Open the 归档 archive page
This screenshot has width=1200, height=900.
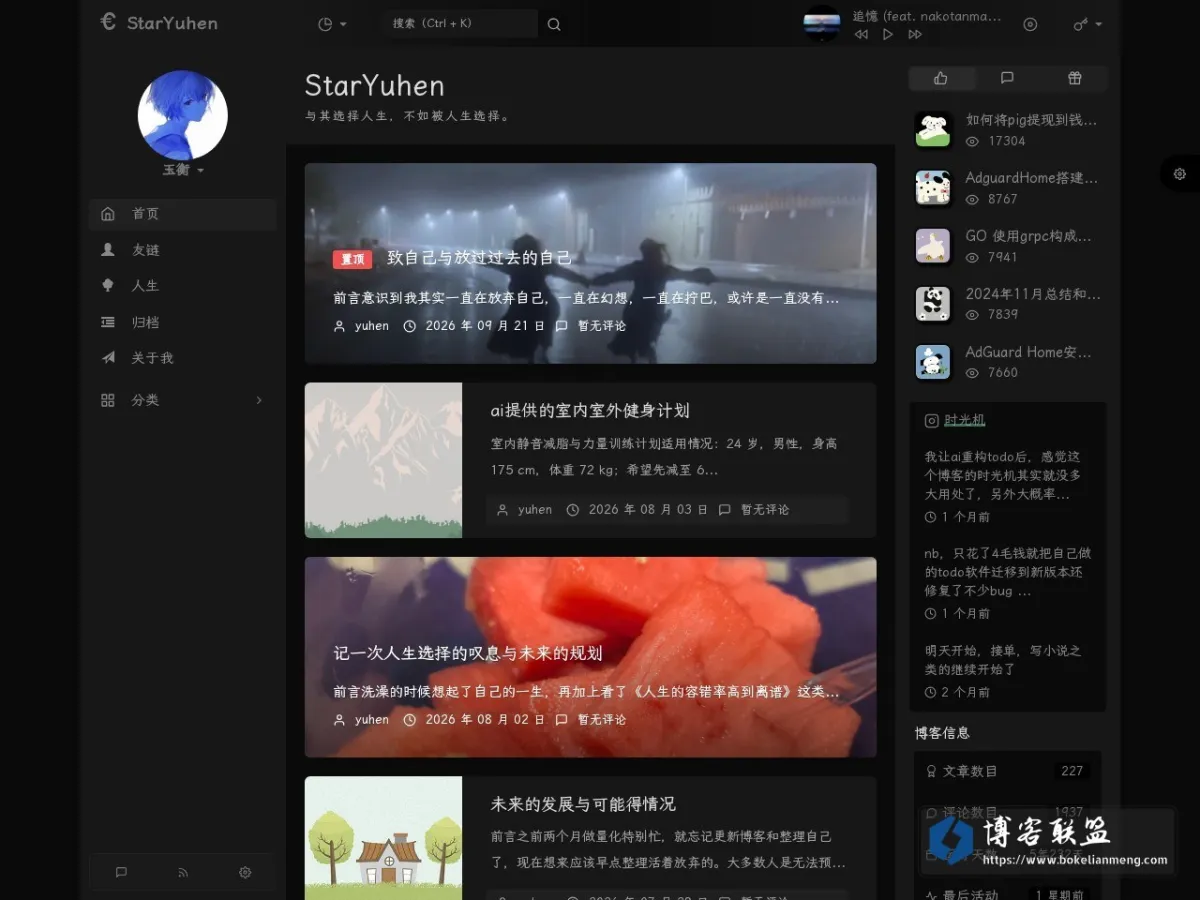182,322
